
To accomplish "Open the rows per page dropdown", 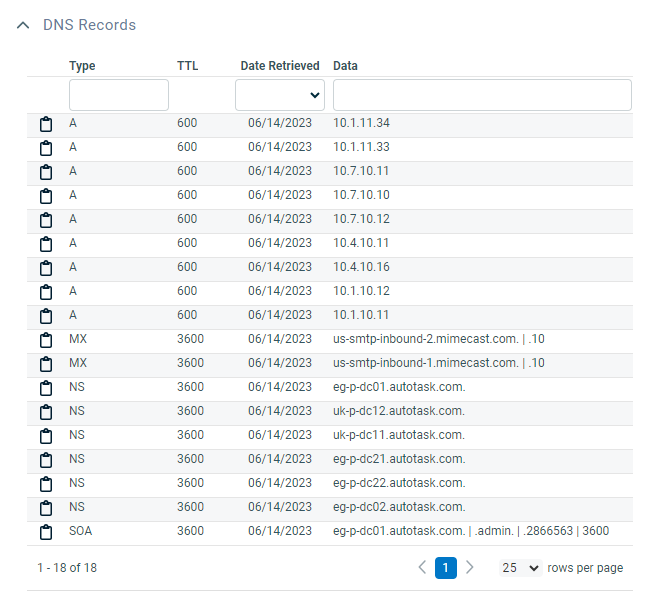I will (x=520, y=568).
